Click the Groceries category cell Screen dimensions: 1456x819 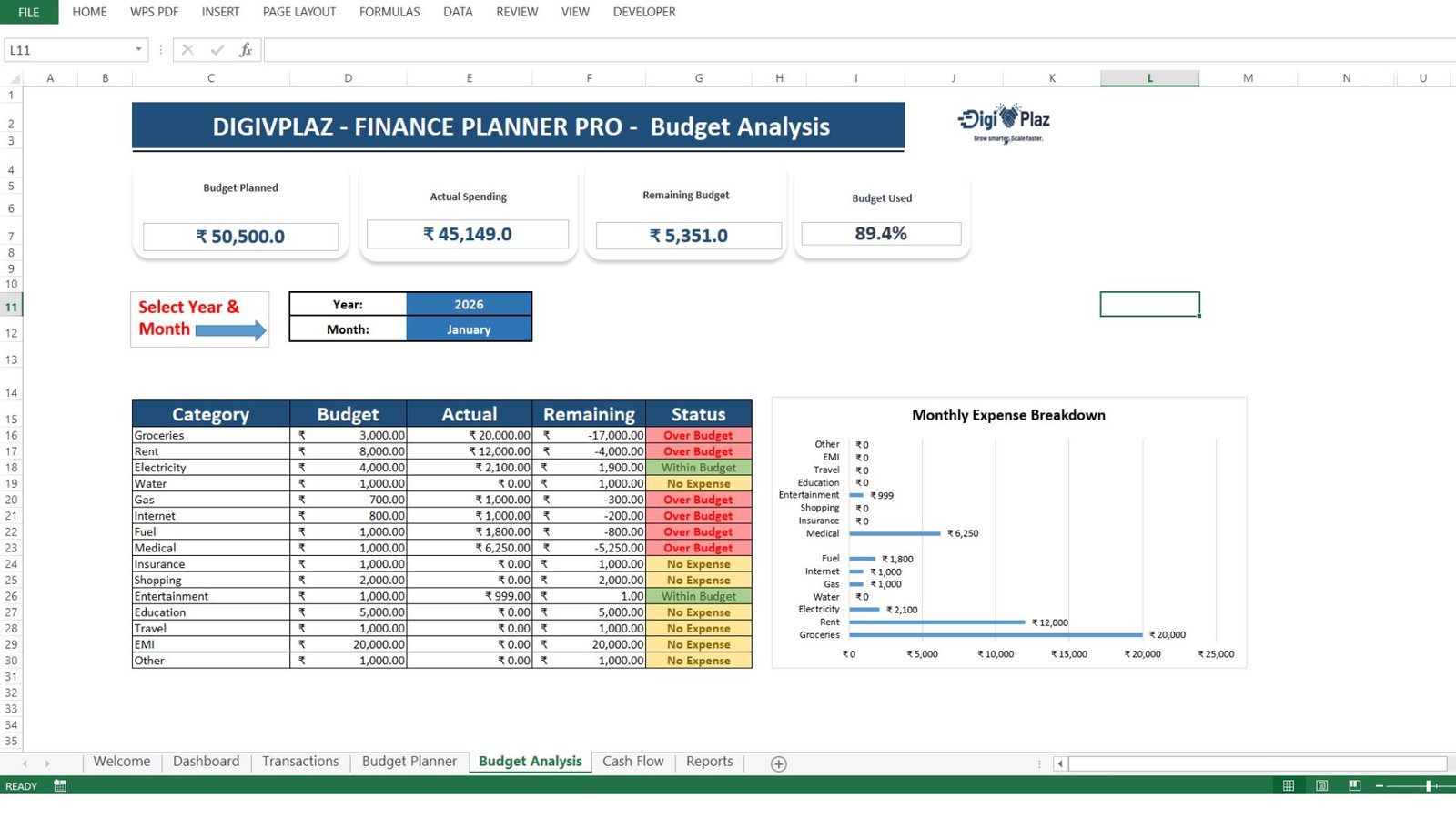tap(211, 435)
